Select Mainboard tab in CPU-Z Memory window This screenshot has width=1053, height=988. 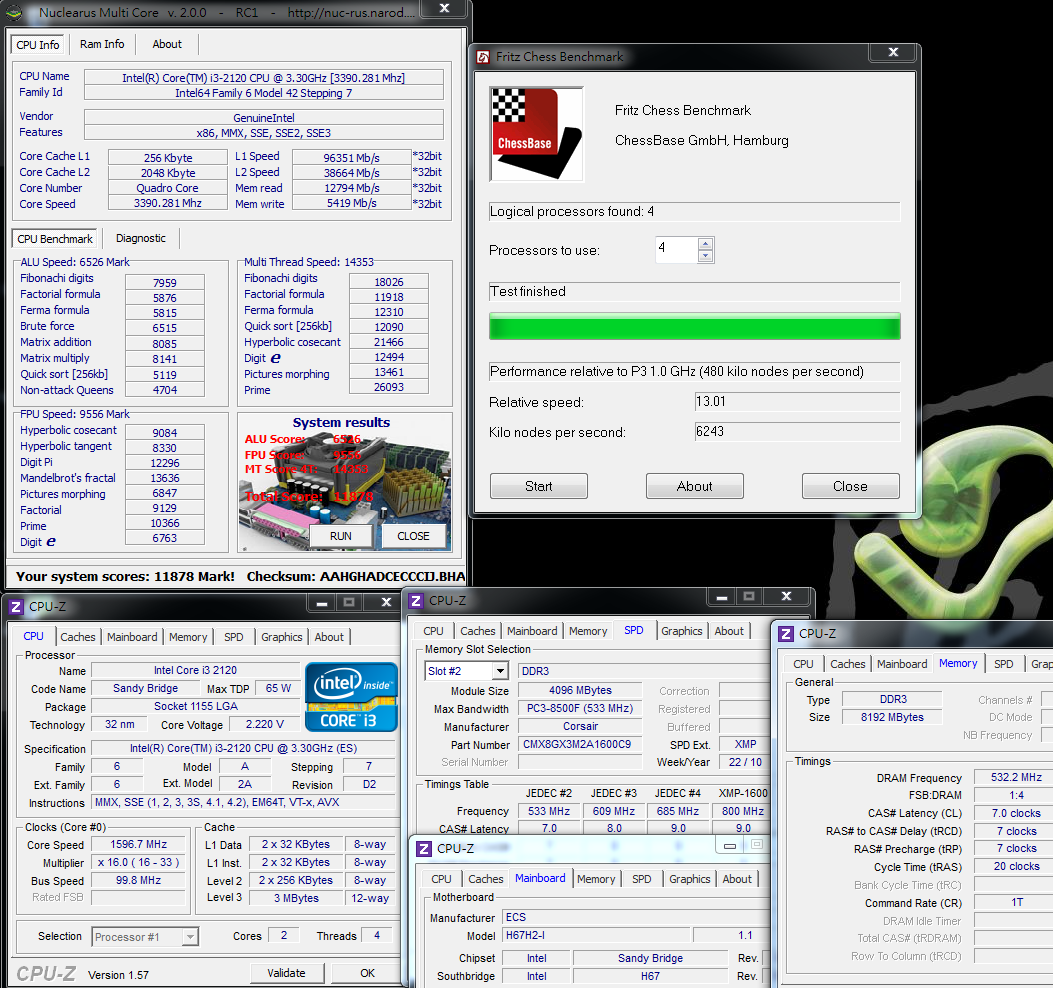click(902, 664)
